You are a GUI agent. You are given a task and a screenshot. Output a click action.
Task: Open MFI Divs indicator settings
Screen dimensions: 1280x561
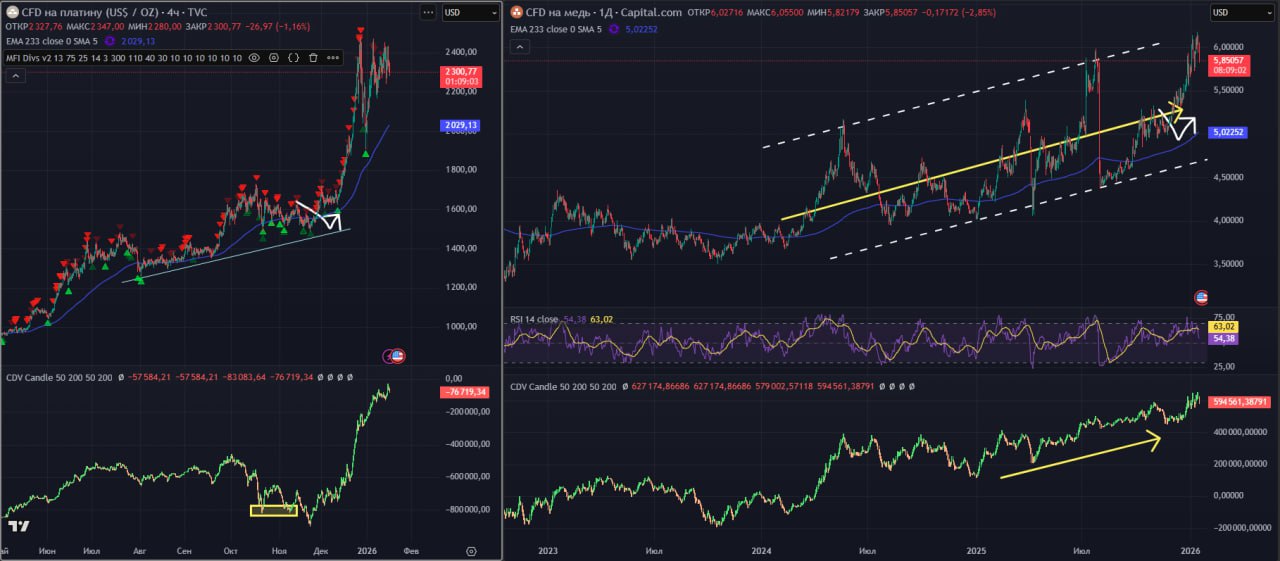(x=273, y=58)
